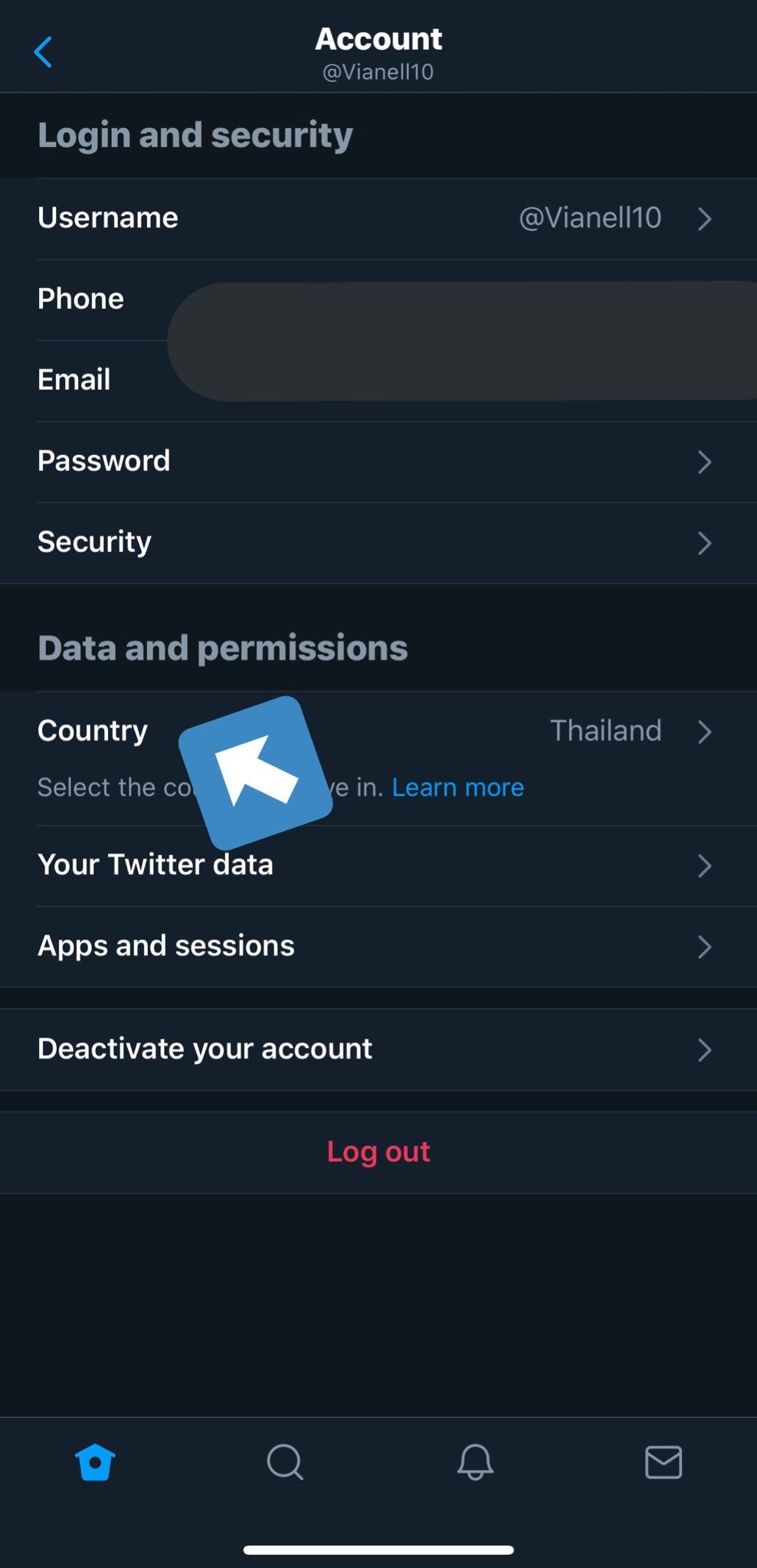Tap the @Vianell10 username value

click(x=590, y=218)
